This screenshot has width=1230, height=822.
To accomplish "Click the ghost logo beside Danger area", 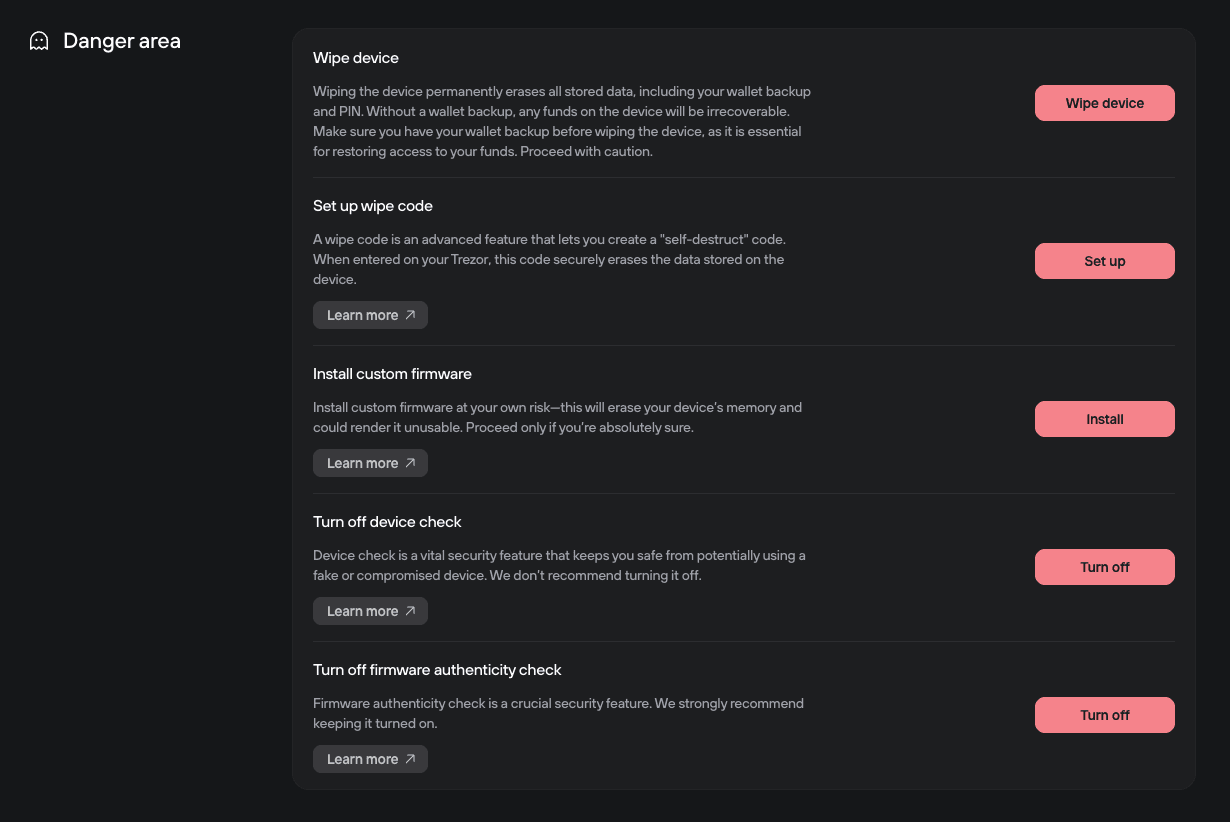I will (x=38, y=40).
